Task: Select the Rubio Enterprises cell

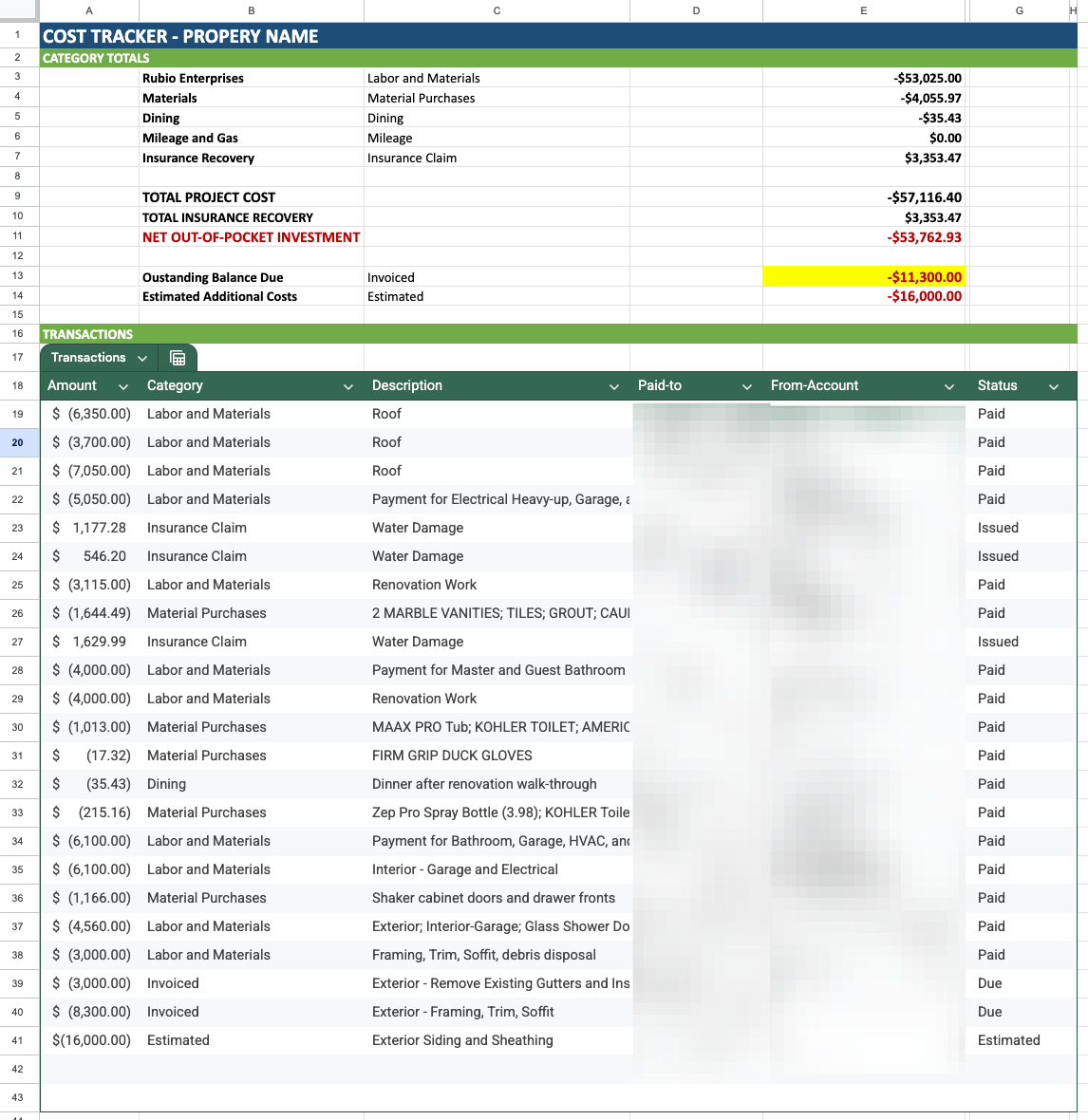Action: point(252,78)
